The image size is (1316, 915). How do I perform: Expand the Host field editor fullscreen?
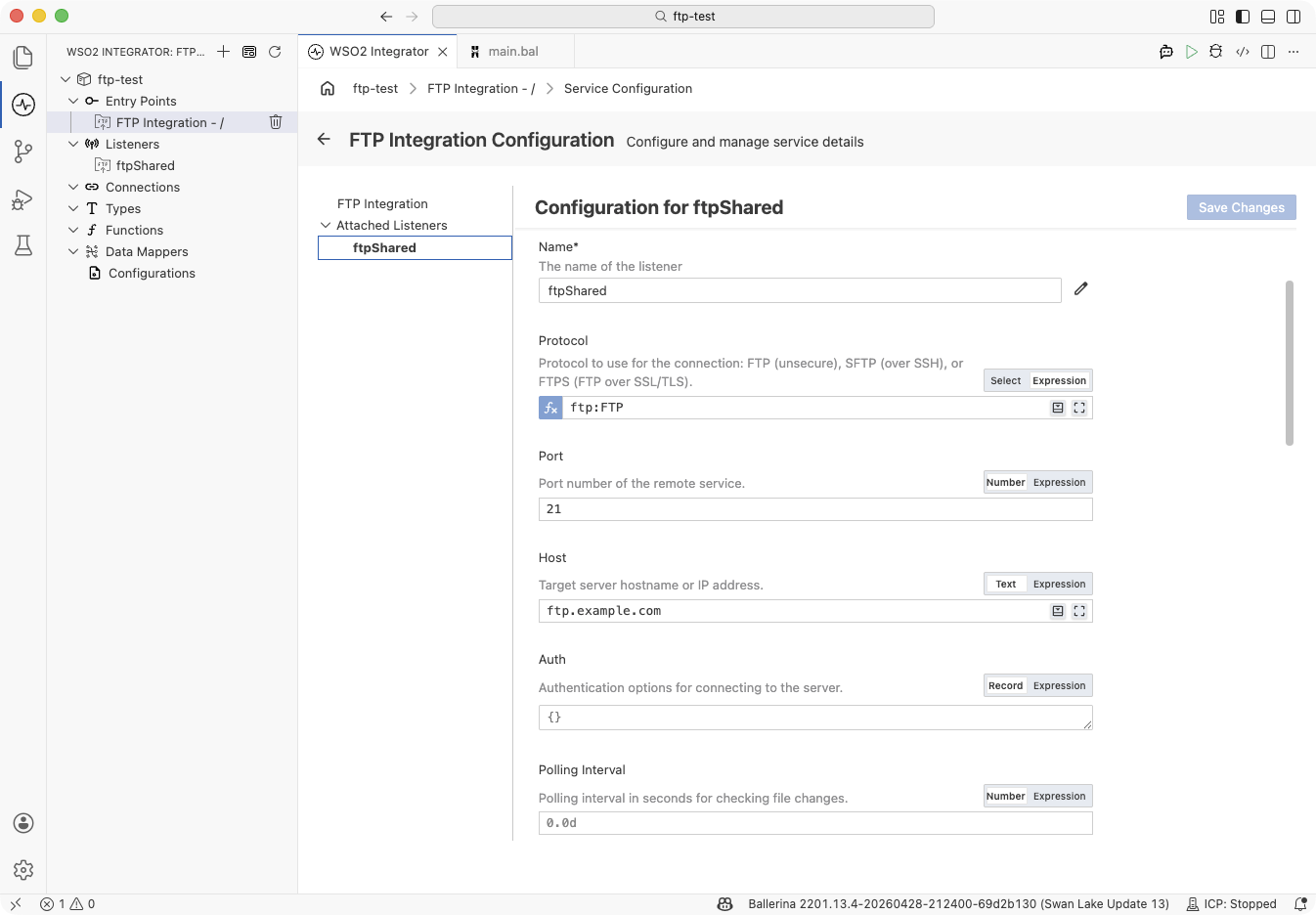(1079, 611)
